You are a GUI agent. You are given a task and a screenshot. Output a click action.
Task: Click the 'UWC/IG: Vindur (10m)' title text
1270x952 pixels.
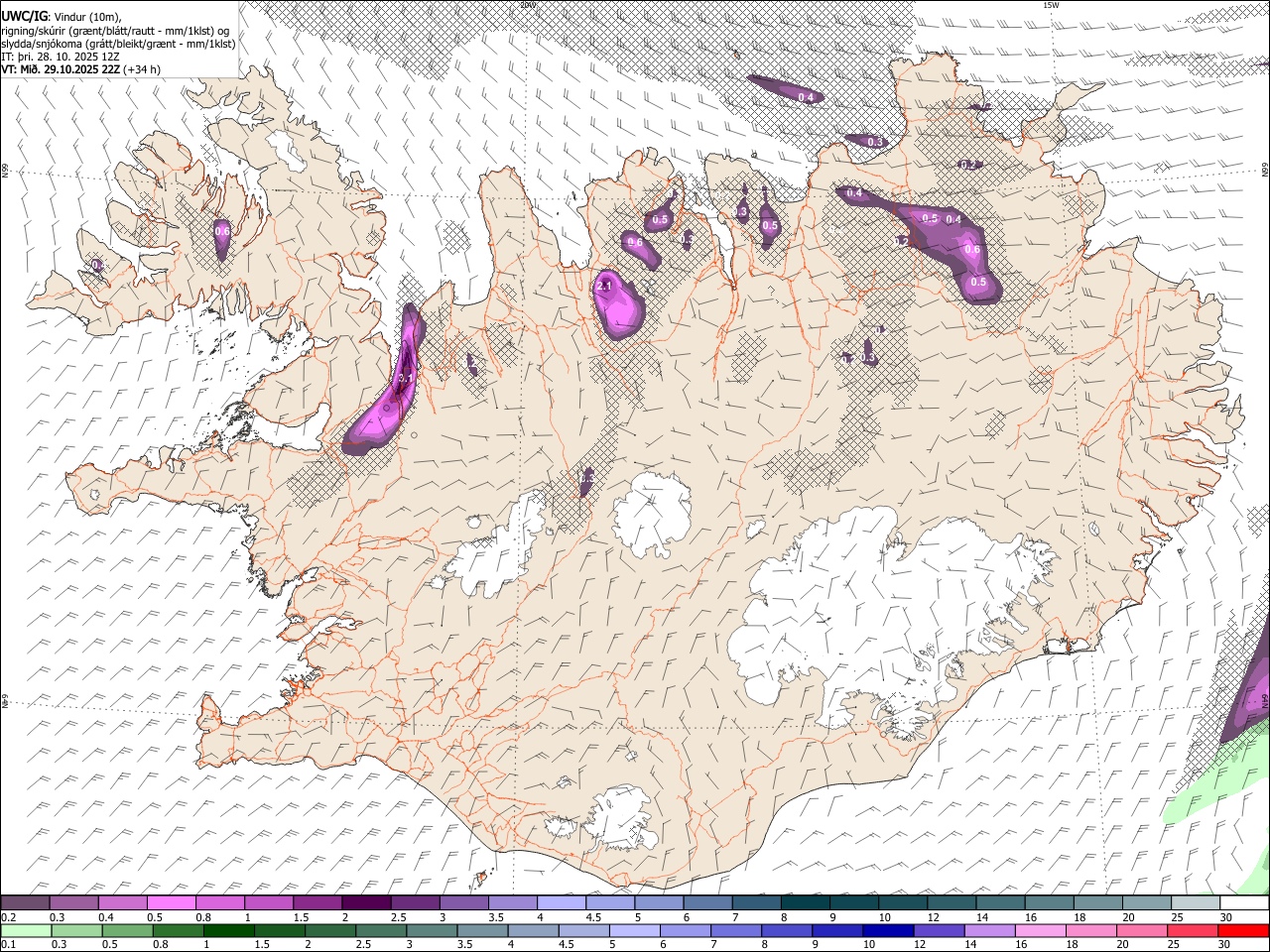[62, 16]
